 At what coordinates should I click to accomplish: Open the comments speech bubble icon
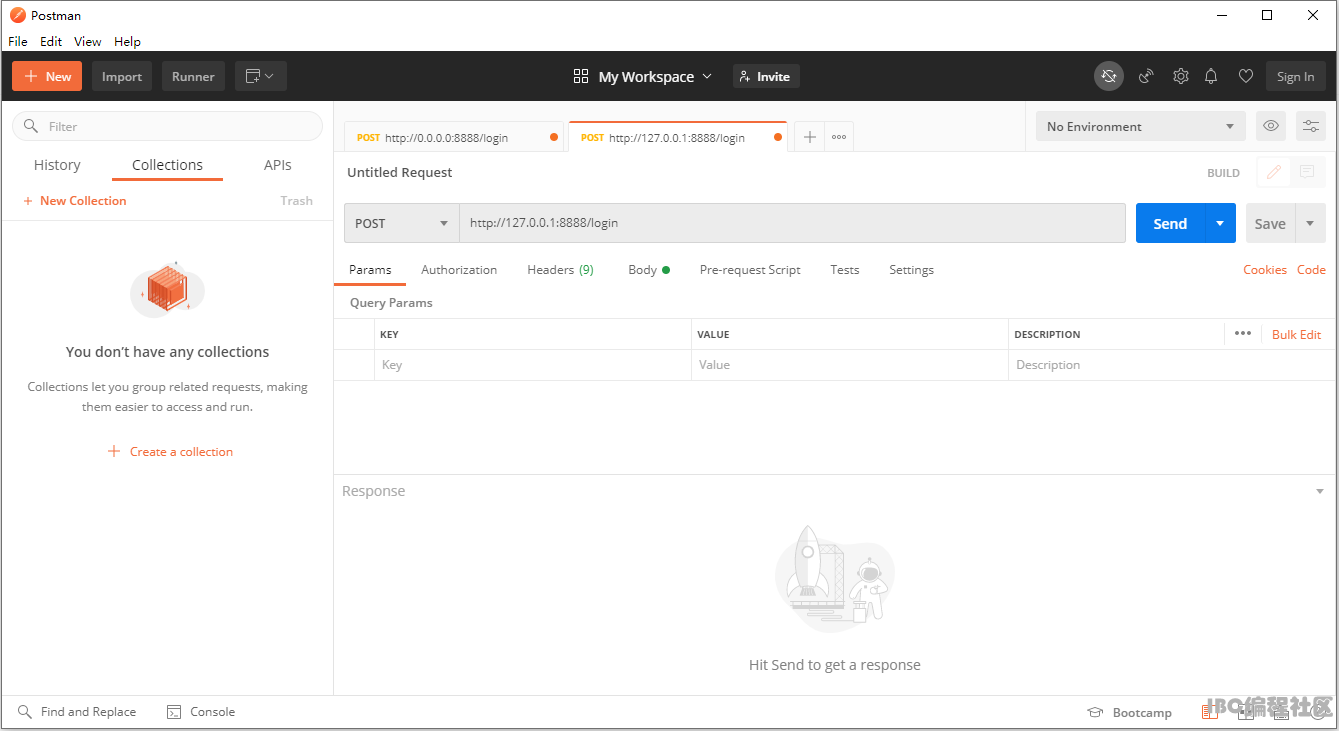[x=1307, y=172]
